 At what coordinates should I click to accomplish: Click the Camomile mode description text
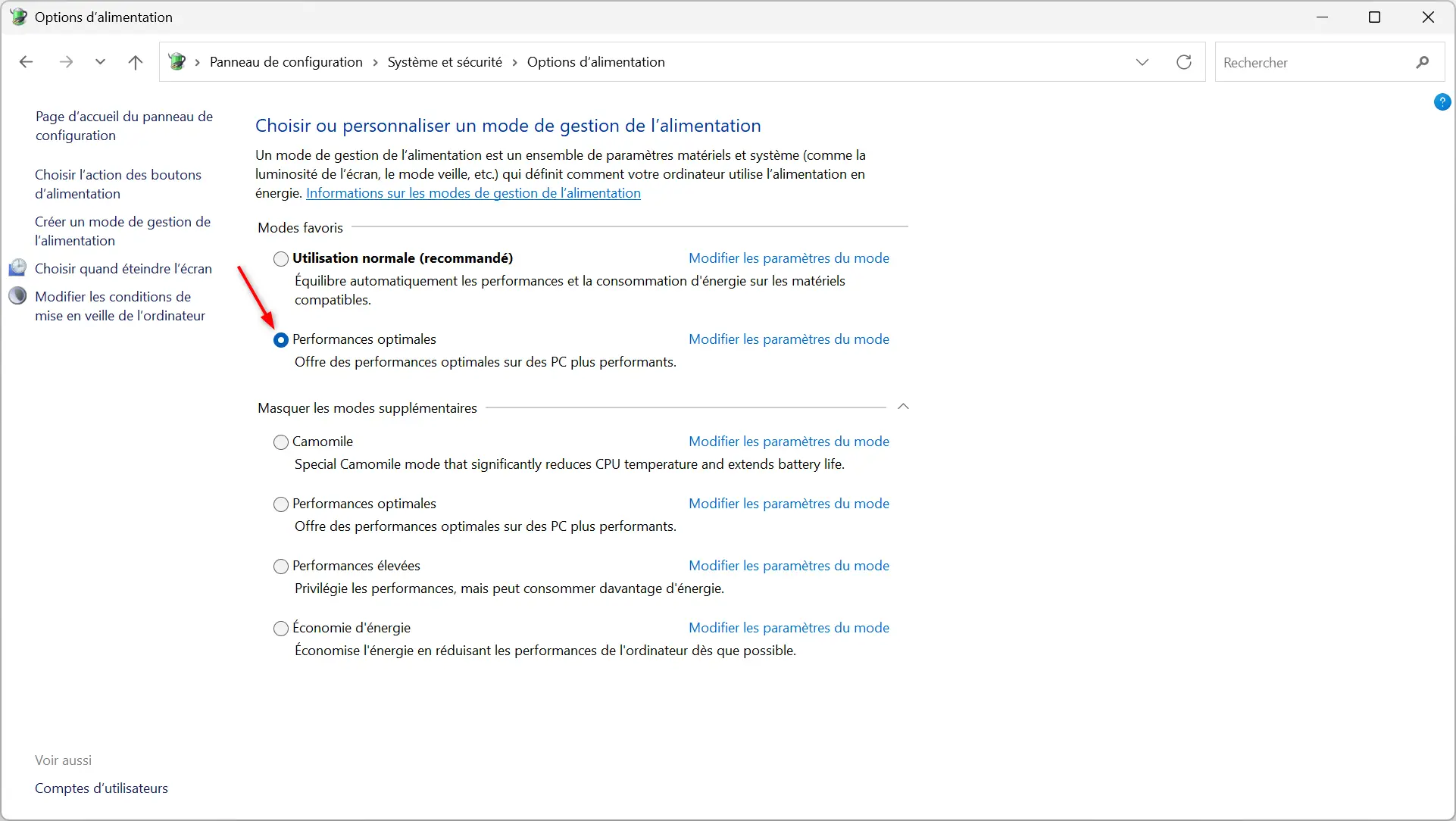click(570, 464)
